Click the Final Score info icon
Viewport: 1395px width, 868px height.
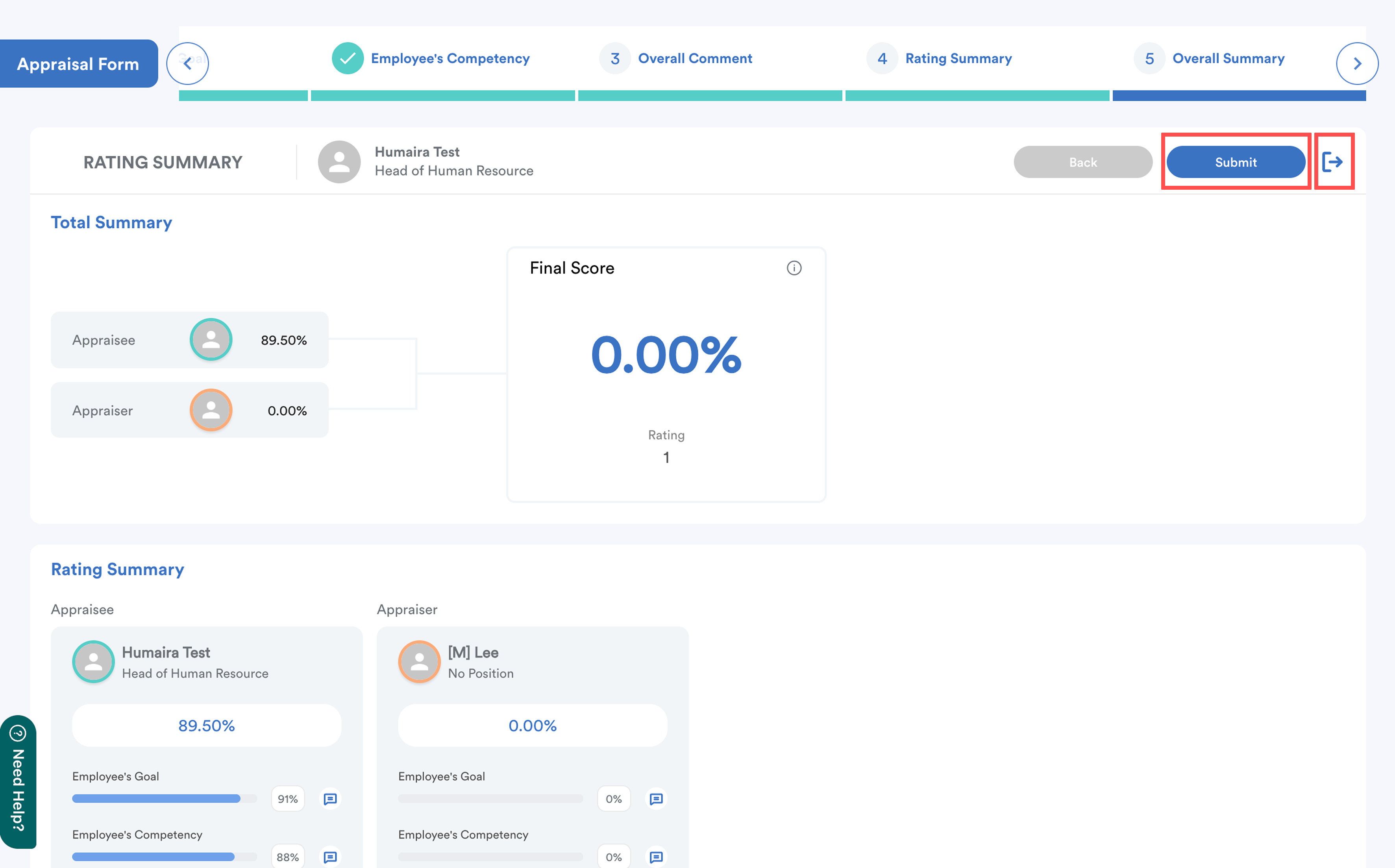(794, 268)
